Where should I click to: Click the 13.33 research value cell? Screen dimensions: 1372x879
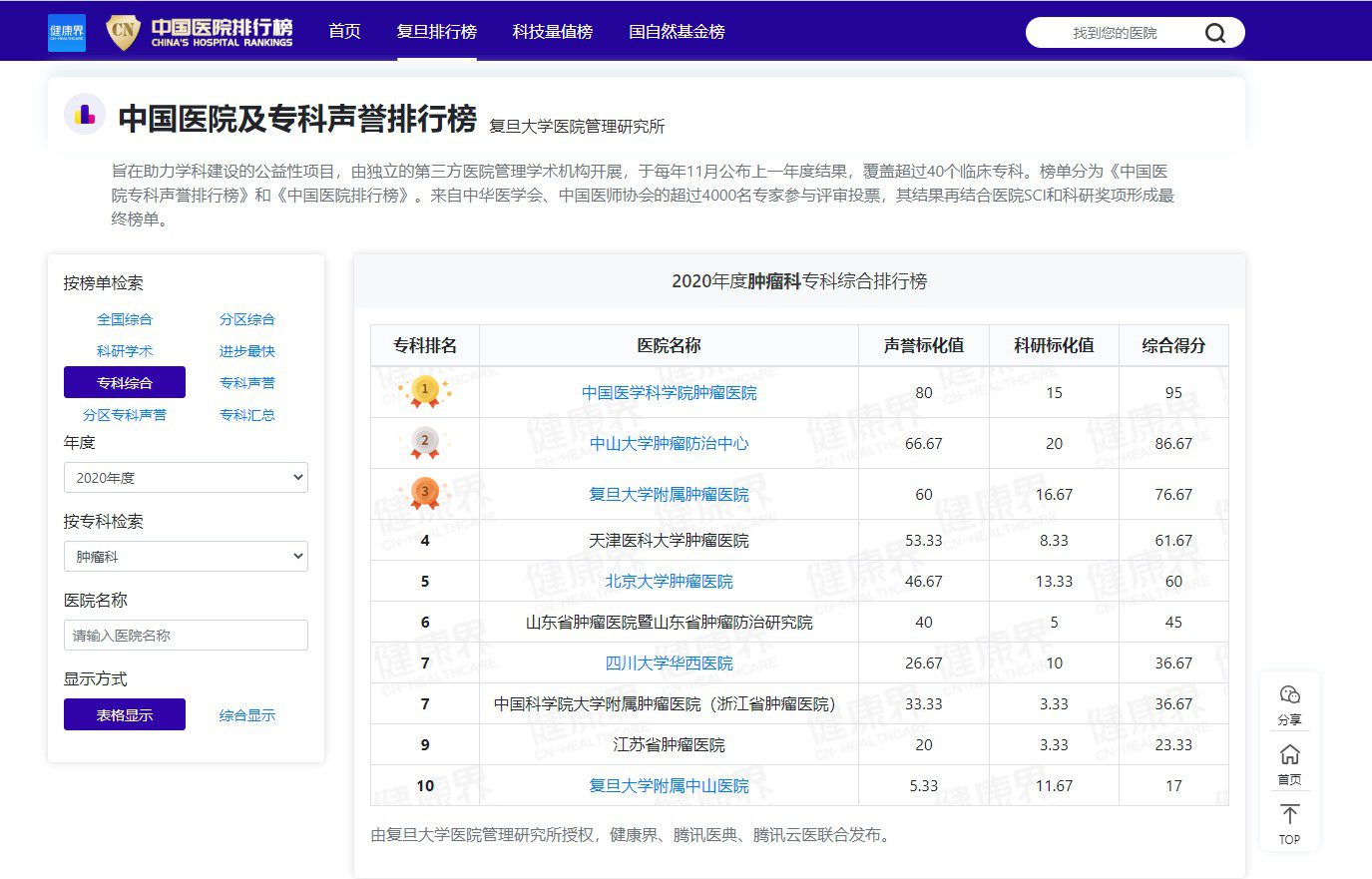pos(1054,582)
